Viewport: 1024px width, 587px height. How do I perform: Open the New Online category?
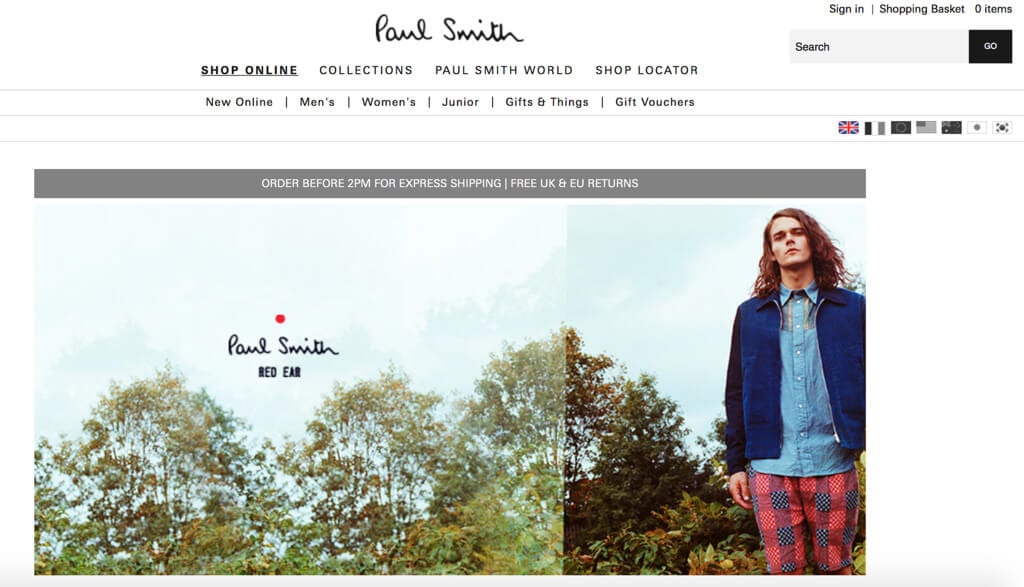point(239,102)
